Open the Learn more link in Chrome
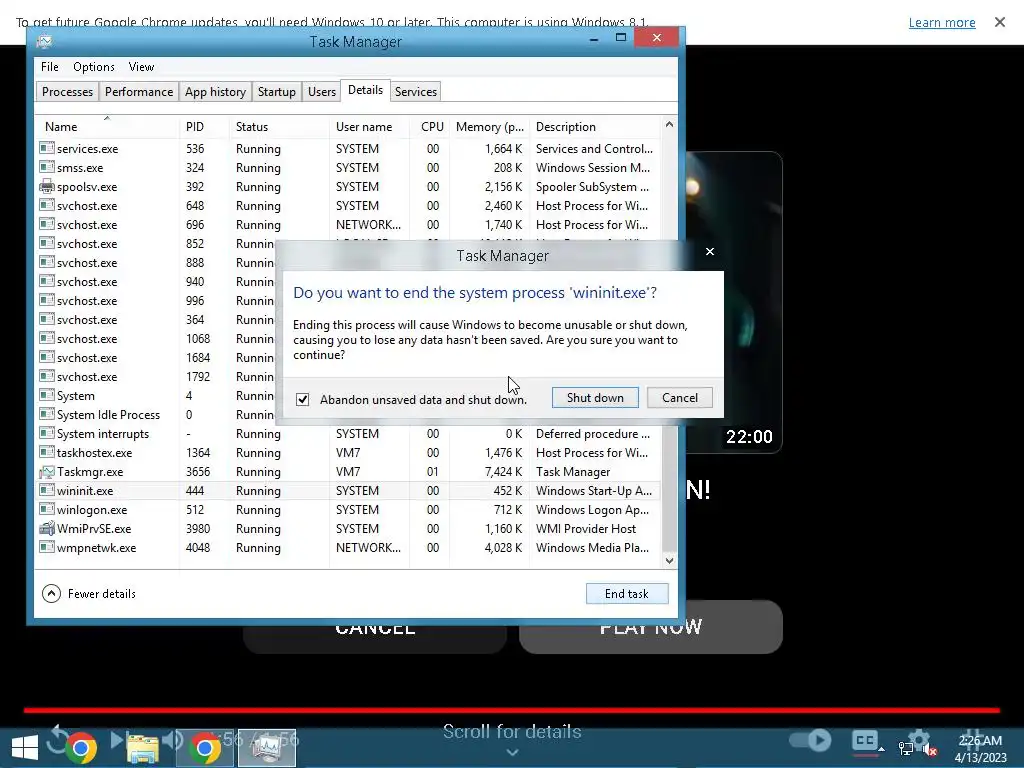1024x768 pixels. click(942, 23)
